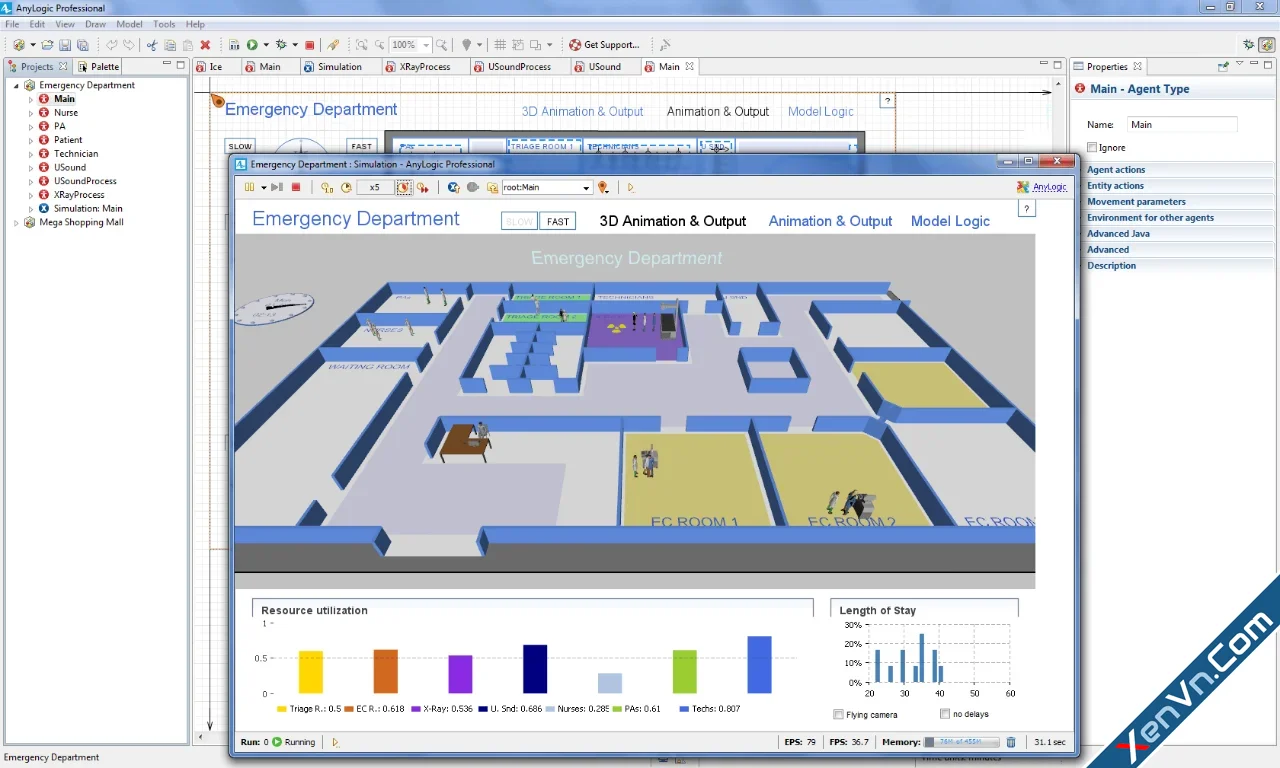Screen dimensions: 1280x768
Task: Click the x5 speed indicator
Action: tap(375, 187)
